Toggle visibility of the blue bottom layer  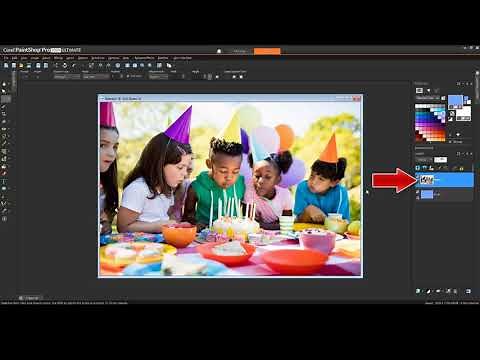[x=418, y=192]
